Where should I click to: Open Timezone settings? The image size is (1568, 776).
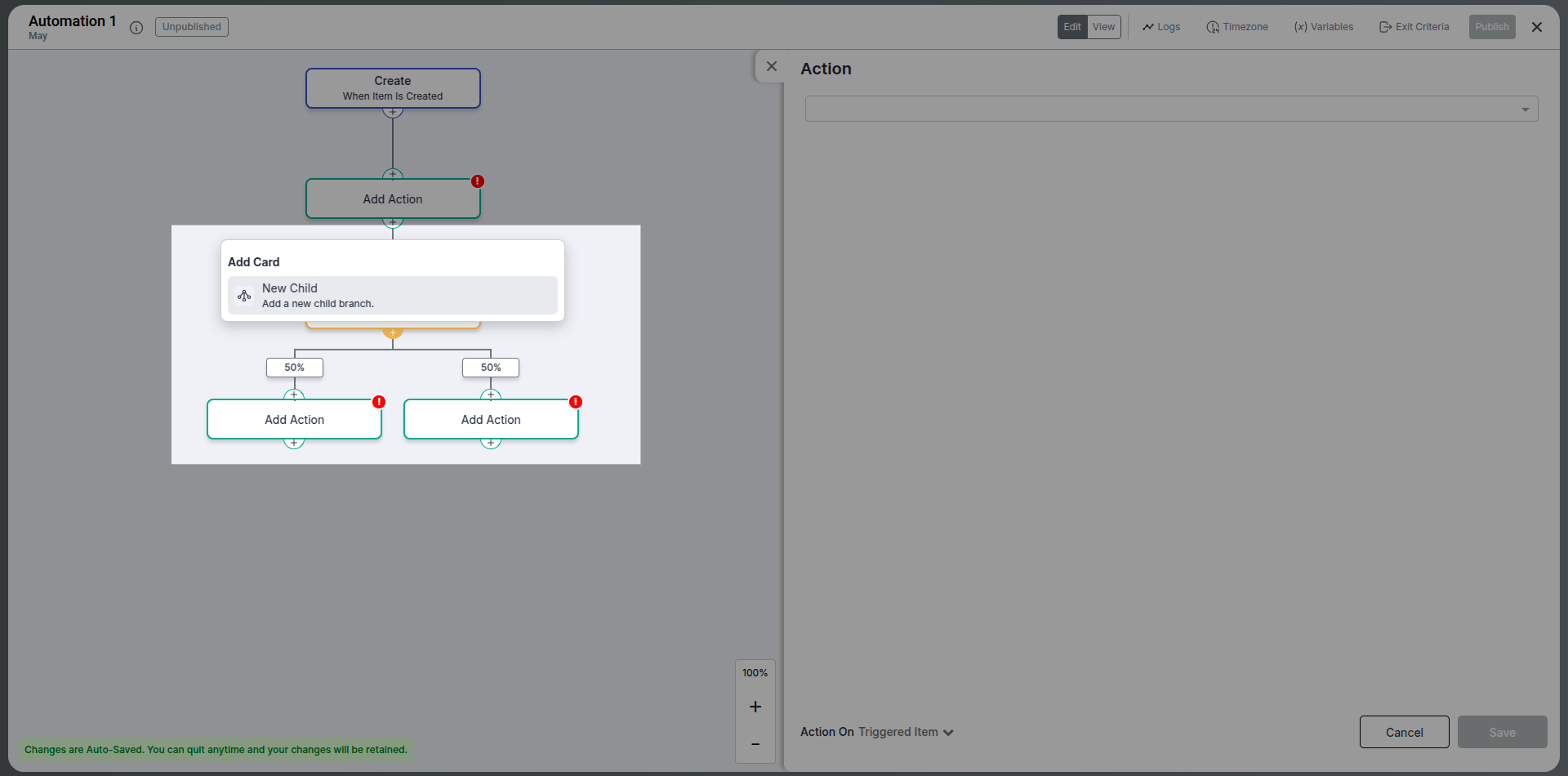(1237, 27)
